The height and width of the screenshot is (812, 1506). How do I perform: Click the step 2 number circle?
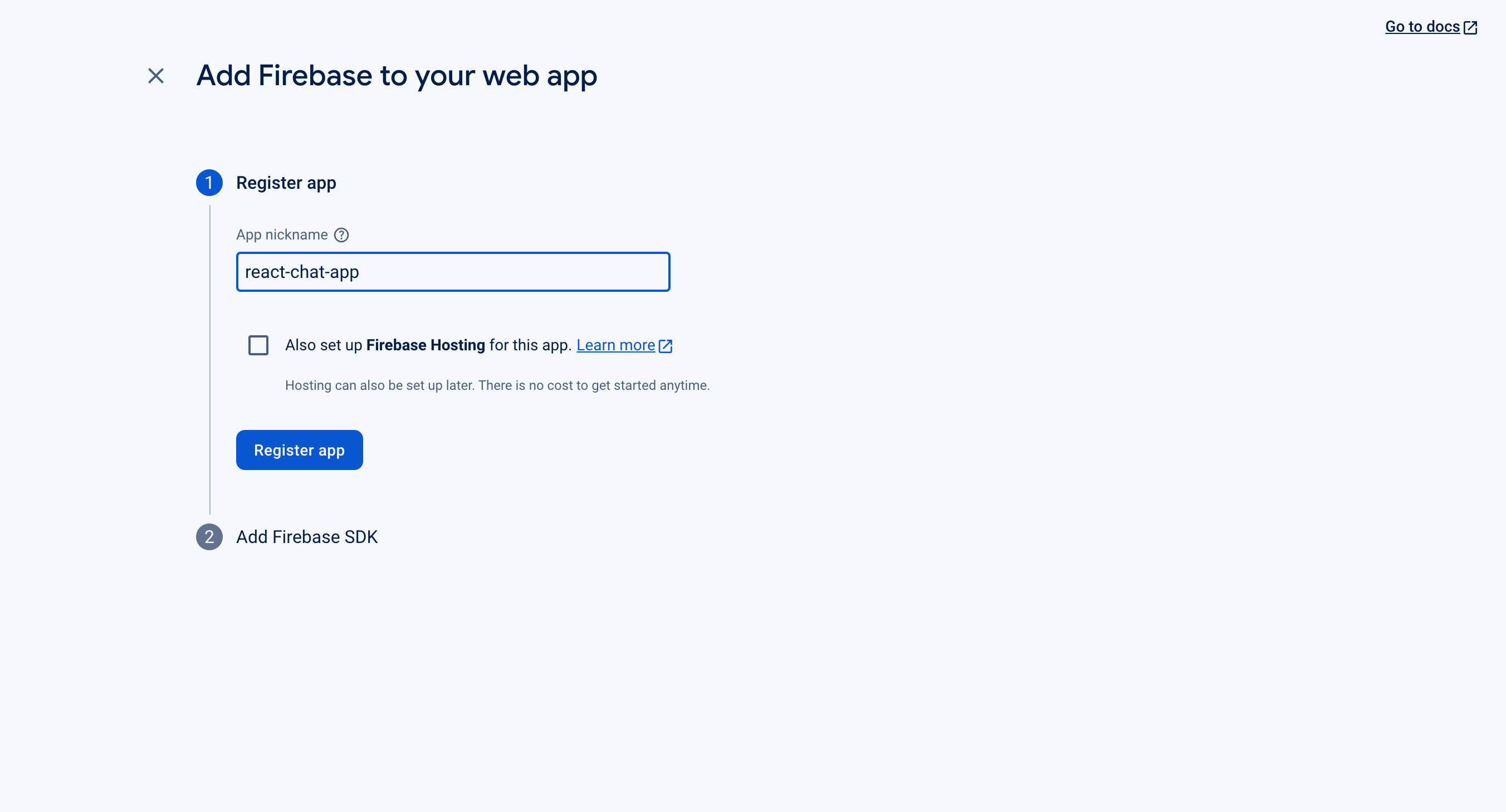point(209,537)
